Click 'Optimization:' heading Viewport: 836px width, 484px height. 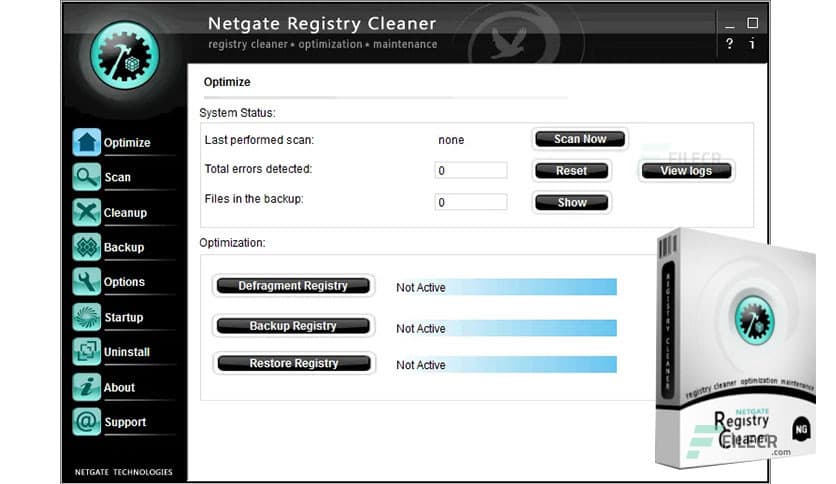tap(232, 243)
